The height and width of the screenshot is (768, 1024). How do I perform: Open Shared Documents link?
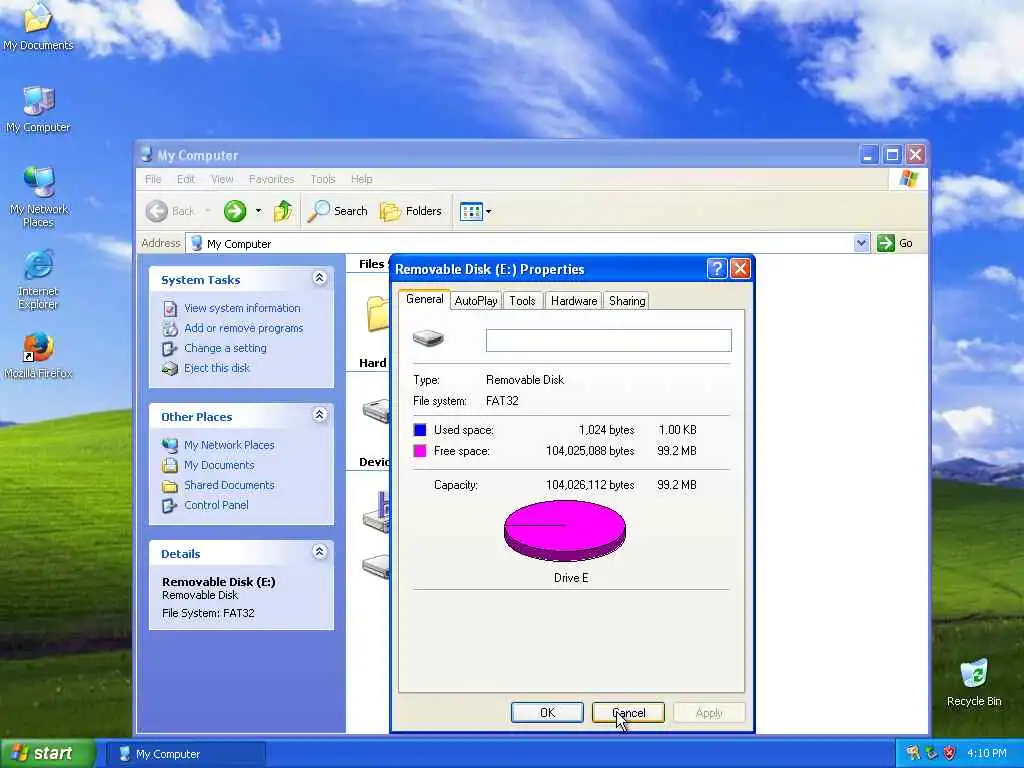[x=229, y=485]
